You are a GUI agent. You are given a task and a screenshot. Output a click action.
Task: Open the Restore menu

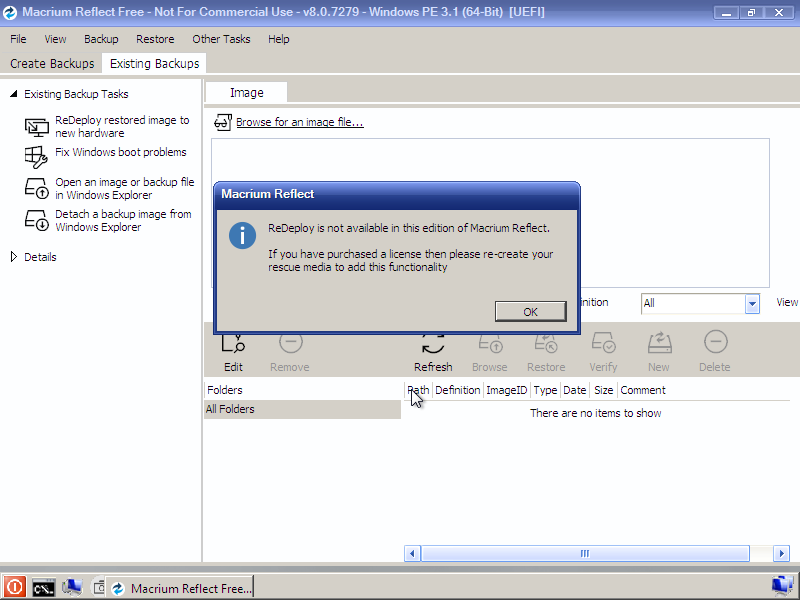pos(155,39)
